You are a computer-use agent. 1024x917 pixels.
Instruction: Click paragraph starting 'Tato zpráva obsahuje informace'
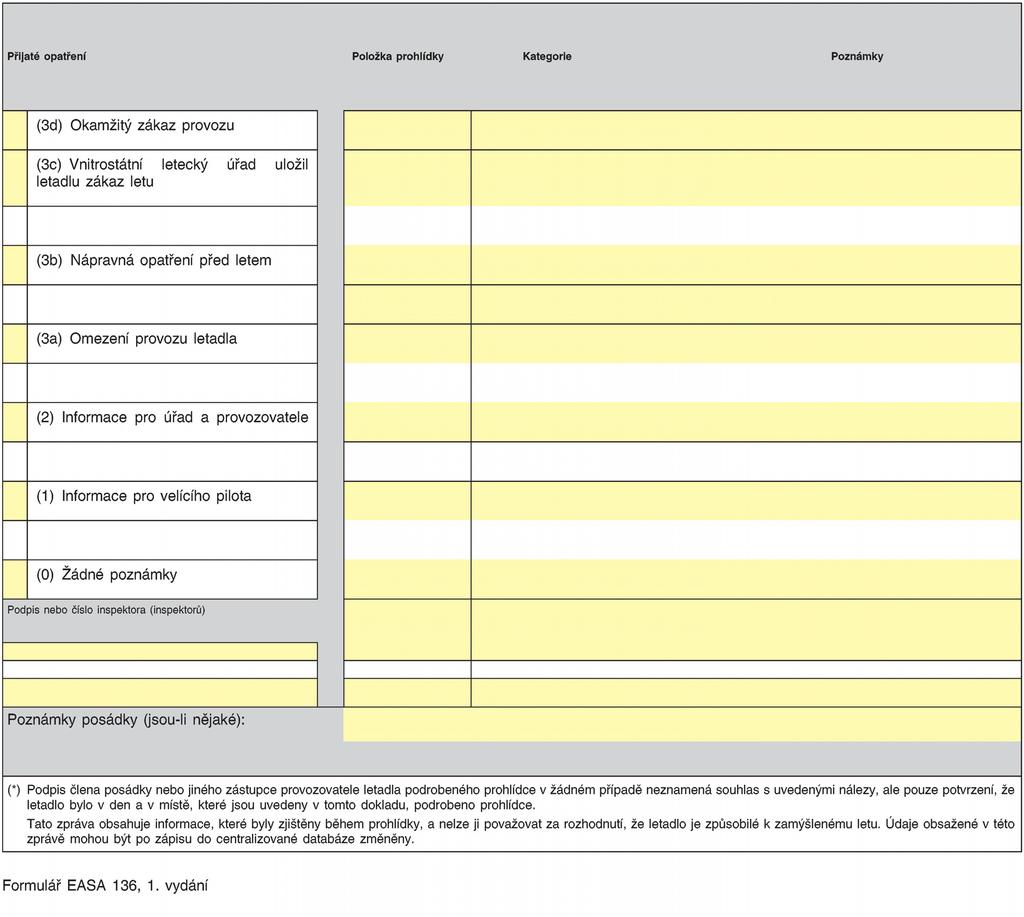pyautogui.click(x=520, y=831)
